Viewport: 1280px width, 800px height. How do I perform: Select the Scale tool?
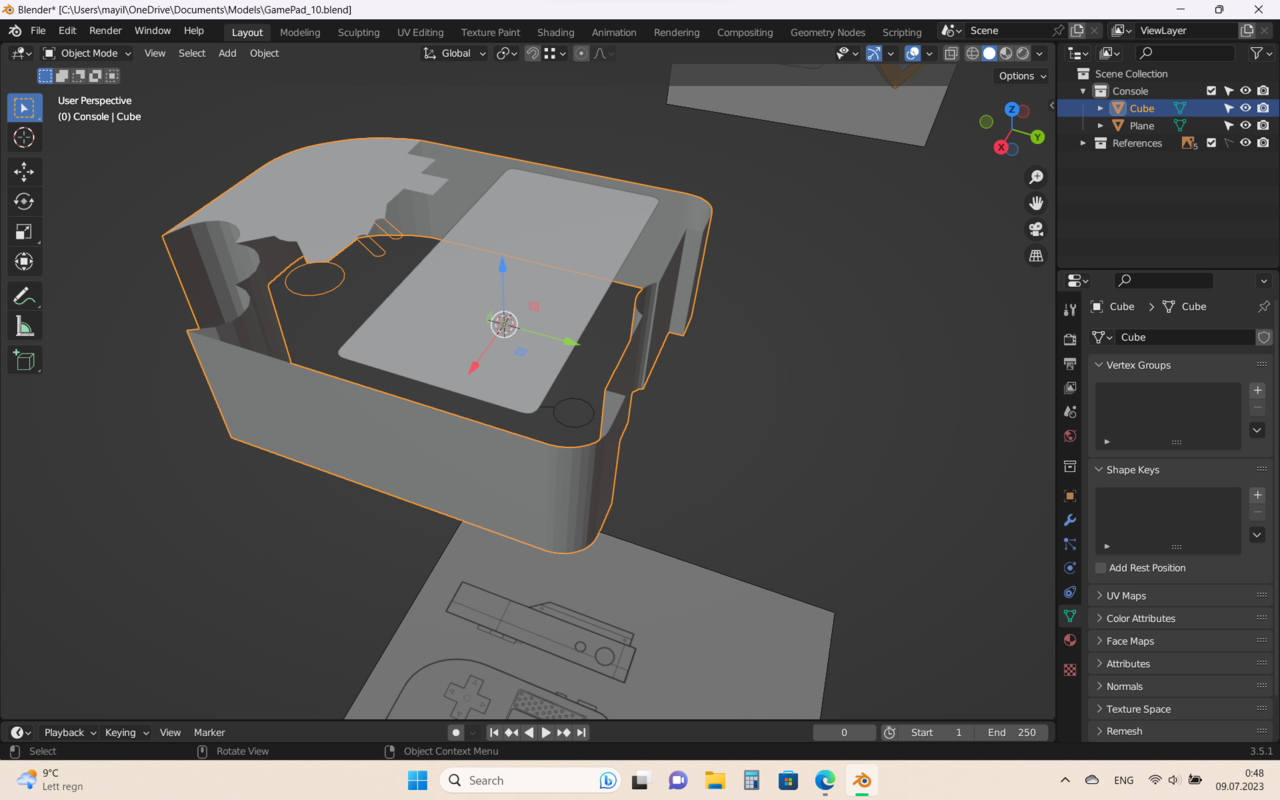pyautogui.click(x=24, y=232)
